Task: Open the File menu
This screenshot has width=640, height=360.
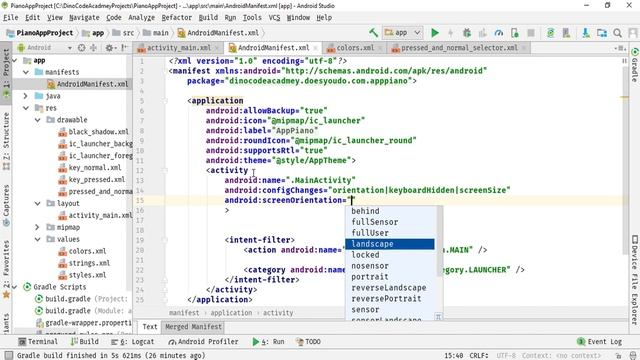Action: [x=11, y=18]
